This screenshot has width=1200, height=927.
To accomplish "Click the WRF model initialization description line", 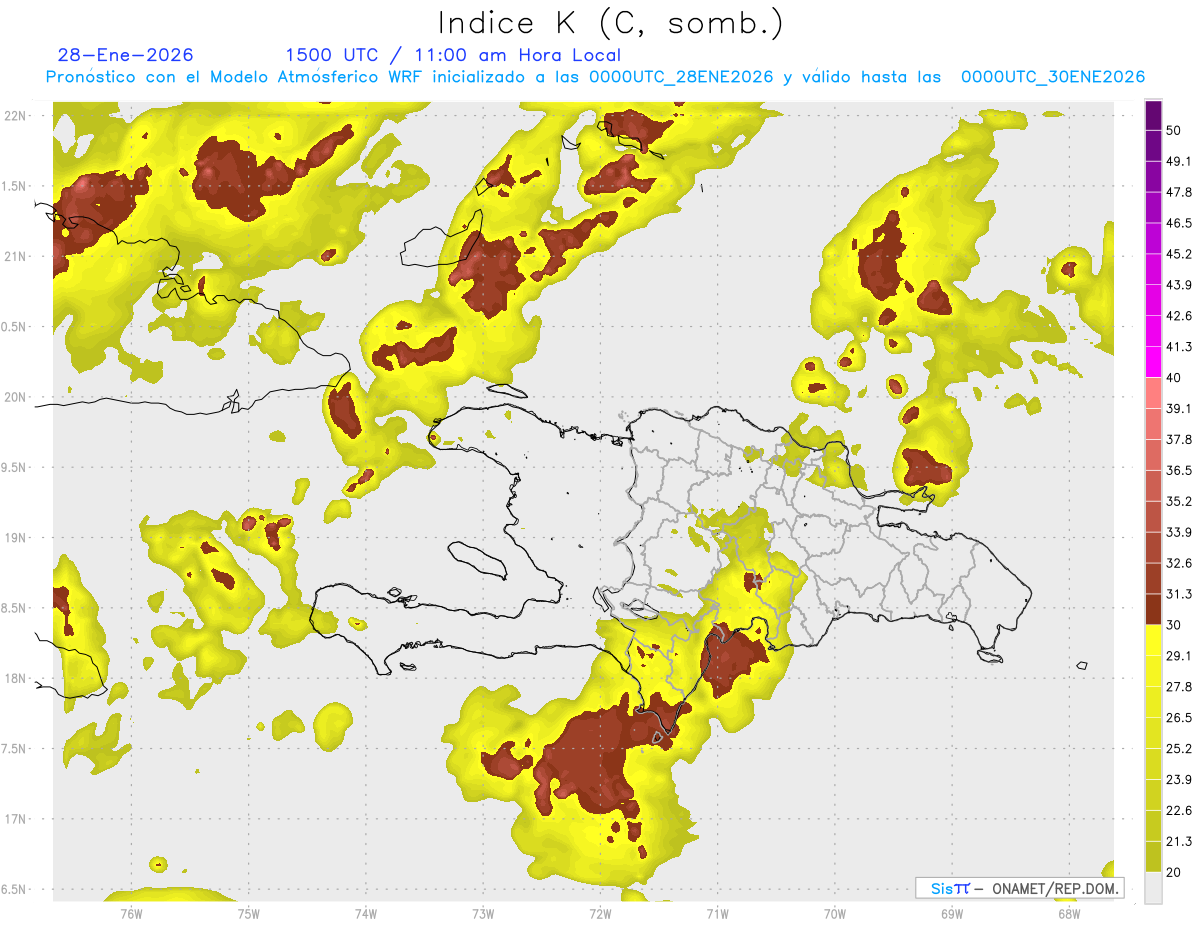I will tap(595, 77).
